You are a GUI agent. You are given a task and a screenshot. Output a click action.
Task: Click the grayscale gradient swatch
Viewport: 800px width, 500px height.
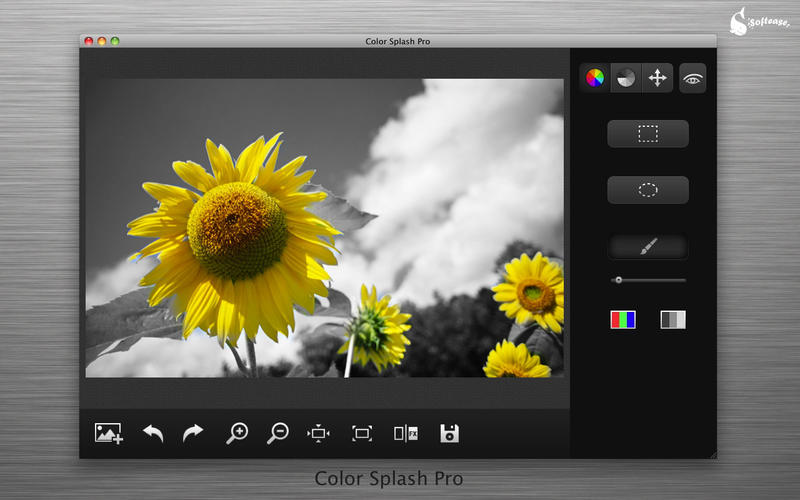[673, 320]
